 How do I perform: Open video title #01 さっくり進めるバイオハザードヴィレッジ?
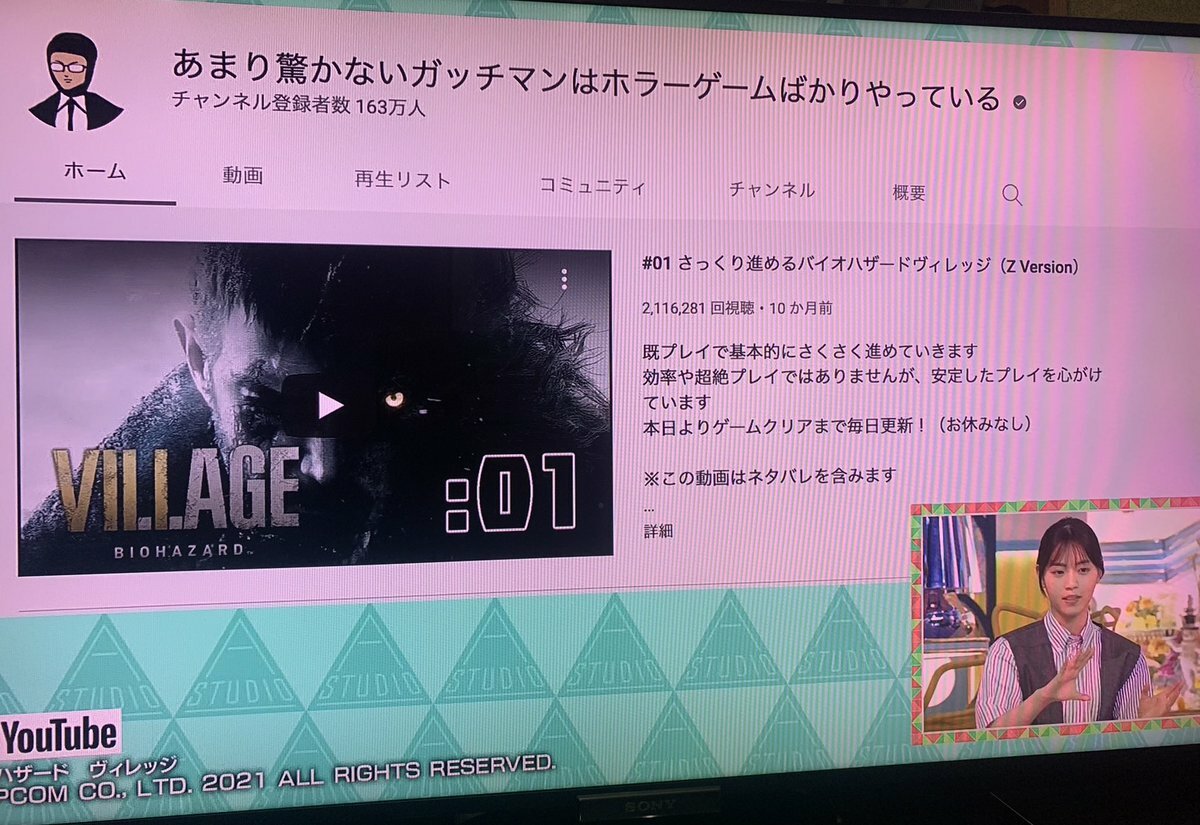pos(860,265)
